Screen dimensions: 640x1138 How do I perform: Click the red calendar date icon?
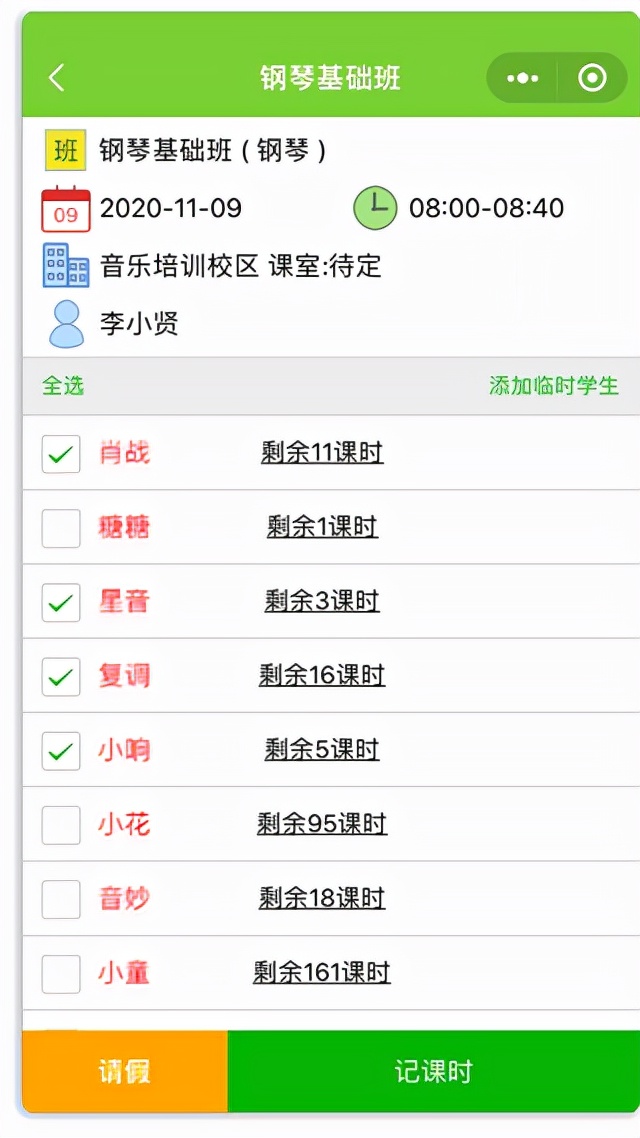pyautogui.click(x=66, y=208)
